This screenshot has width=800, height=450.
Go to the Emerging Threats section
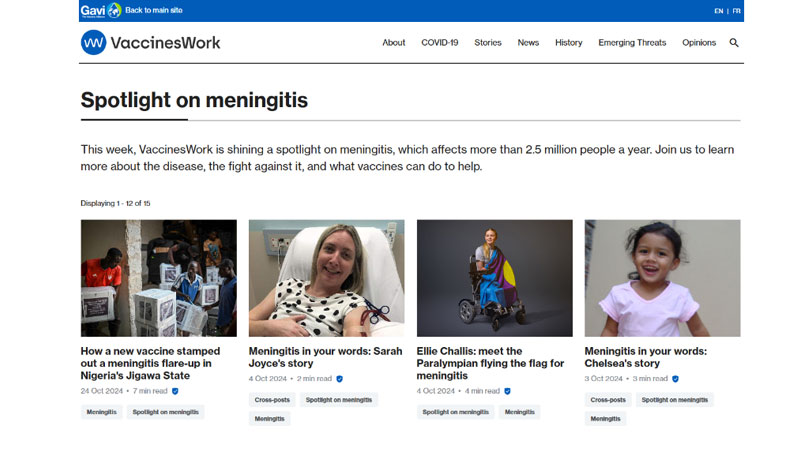point(632,43)
